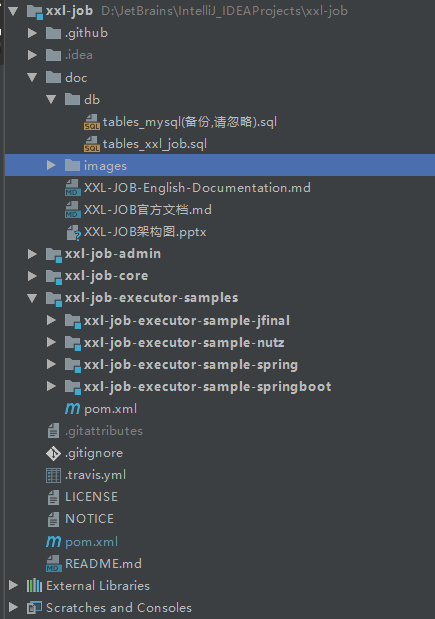Screen dimensions: 435x619
Task: Select the NOTICE file name
Action: tap(89, 519)
